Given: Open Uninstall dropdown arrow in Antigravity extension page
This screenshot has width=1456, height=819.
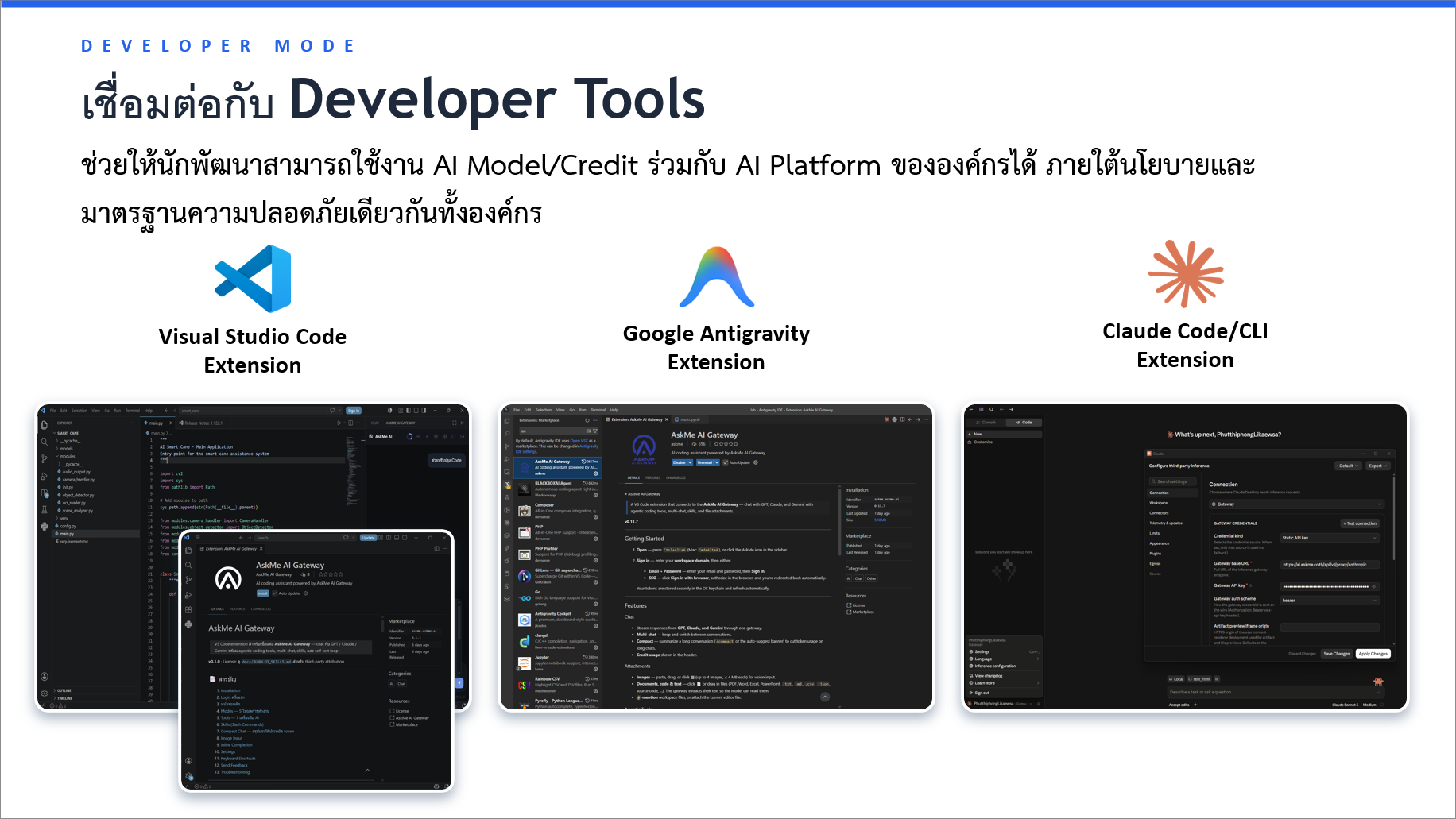Looking at the screenshot, I should [717, 462].
